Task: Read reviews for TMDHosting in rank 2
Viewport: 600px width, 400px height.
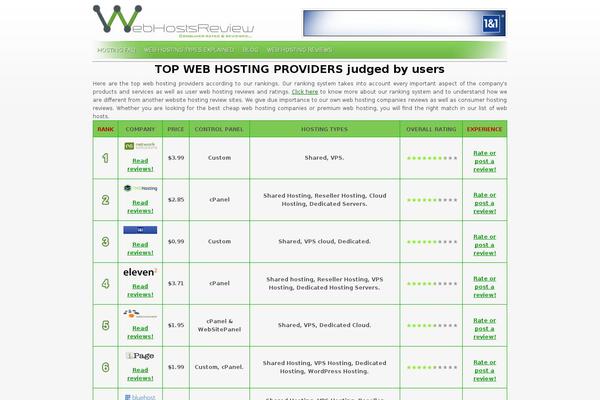Action: pos(140,207)
